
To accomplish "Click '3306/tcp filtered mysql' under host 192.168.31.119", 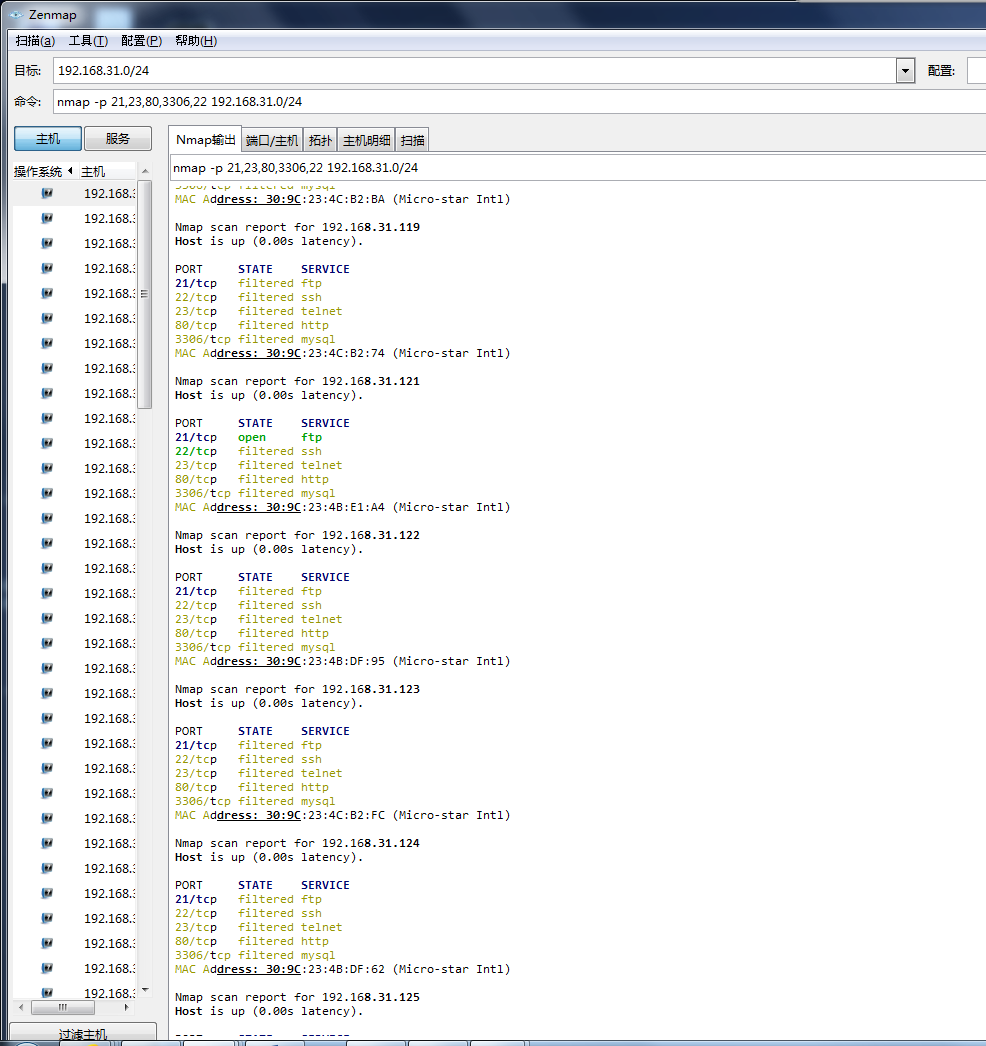I will point(255,340).
